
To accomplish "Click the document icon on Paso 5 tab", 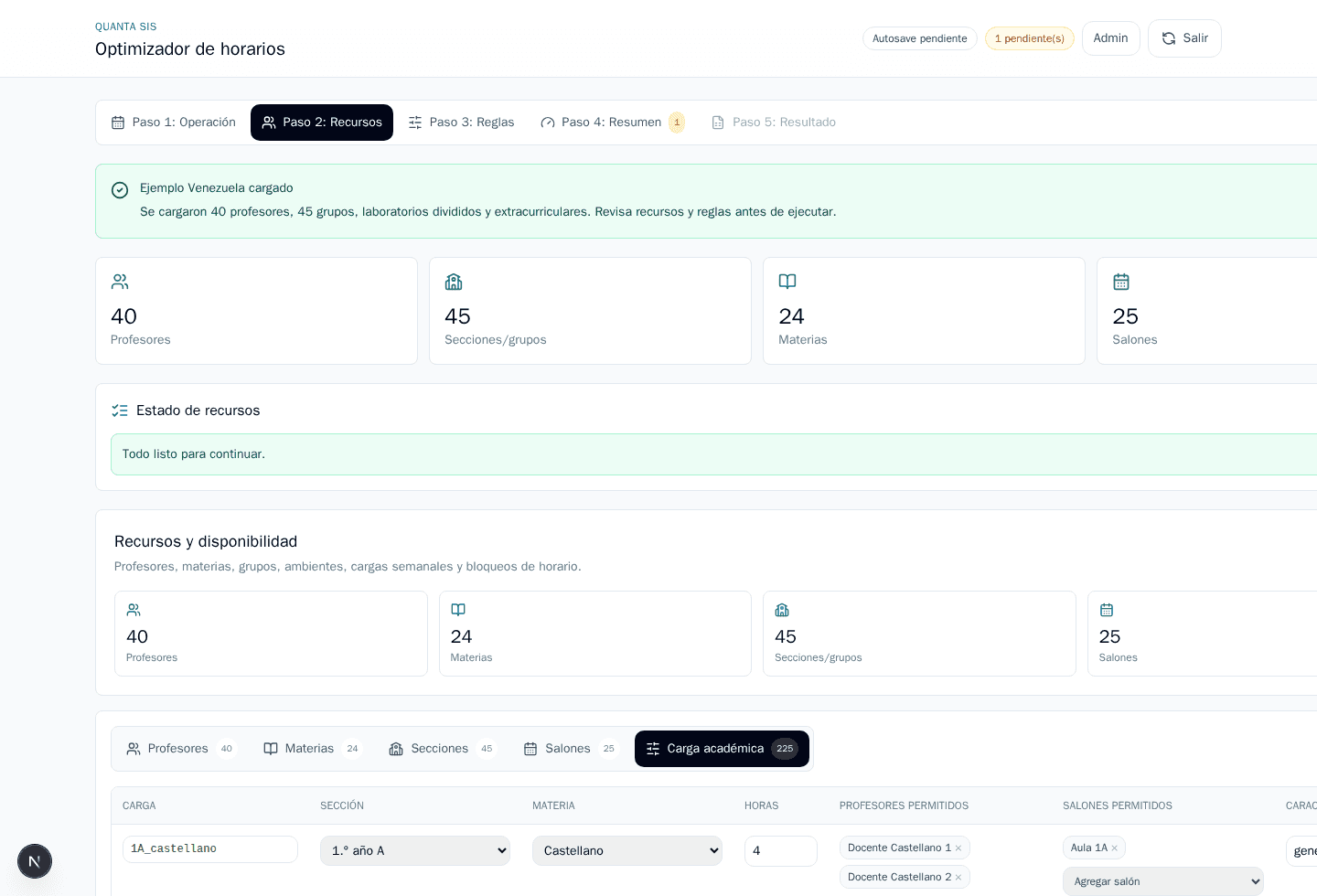I will tap(718, 123).
